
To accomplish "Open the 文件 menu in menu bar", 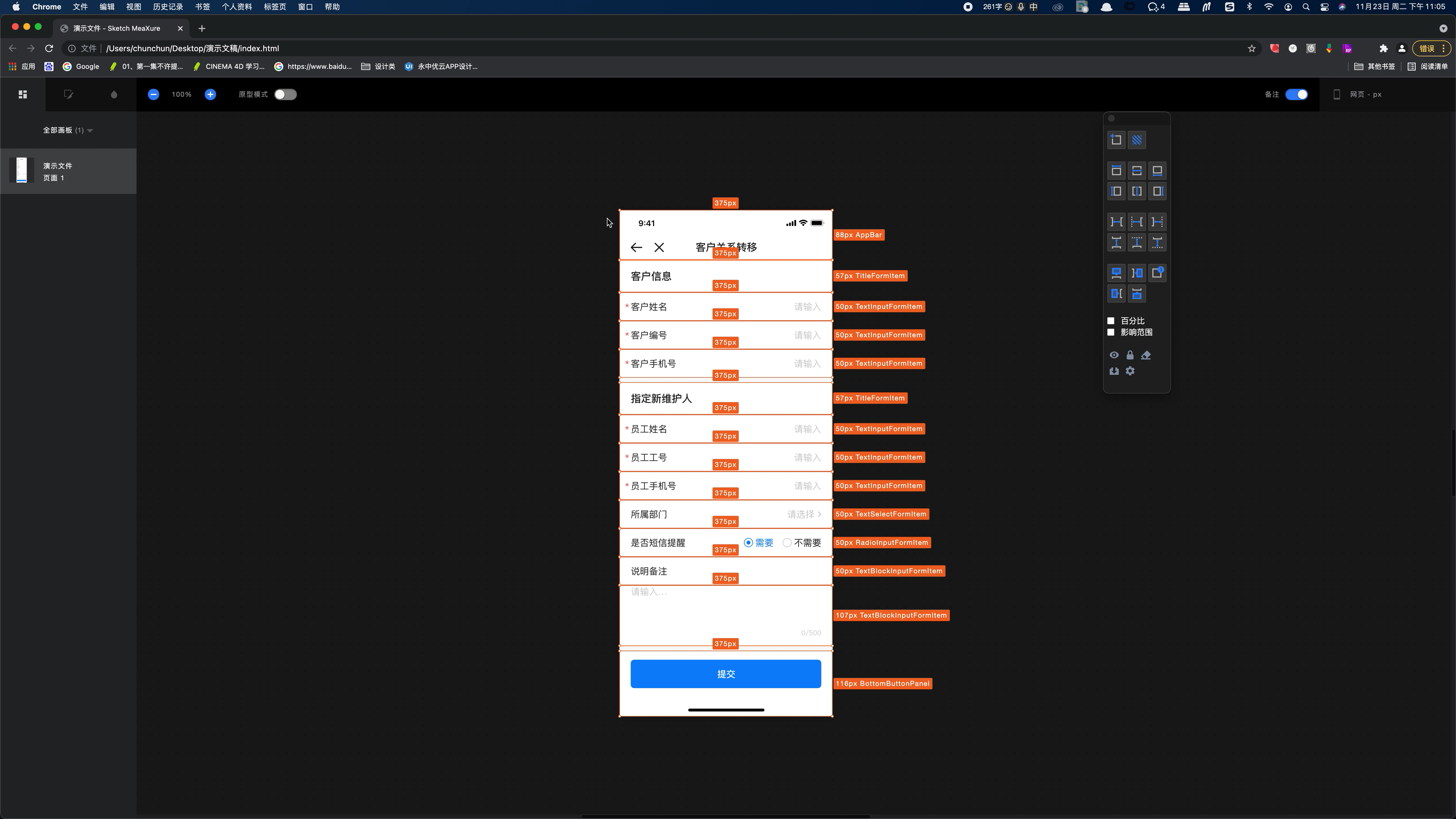I will (80, 7).
